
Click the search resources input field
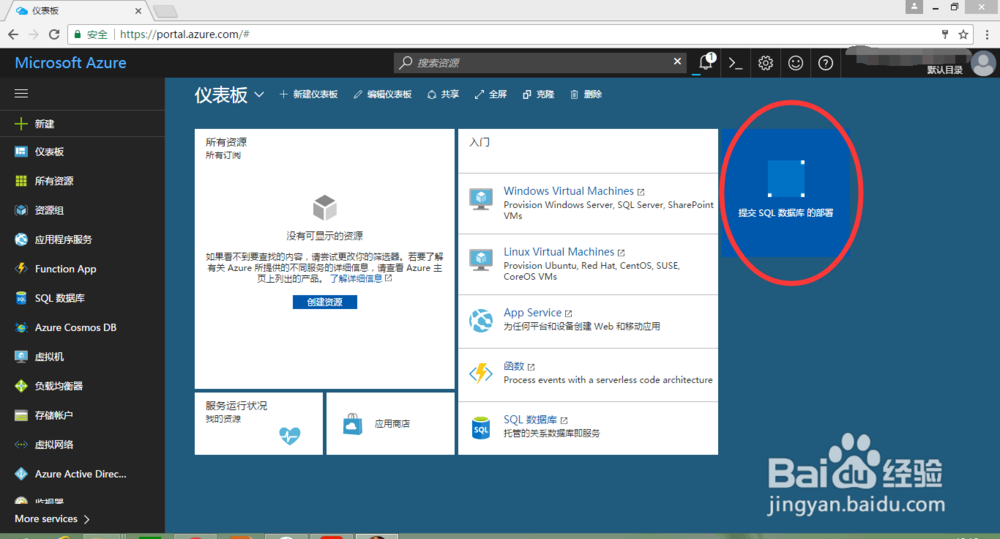click(x=539, y=63)
